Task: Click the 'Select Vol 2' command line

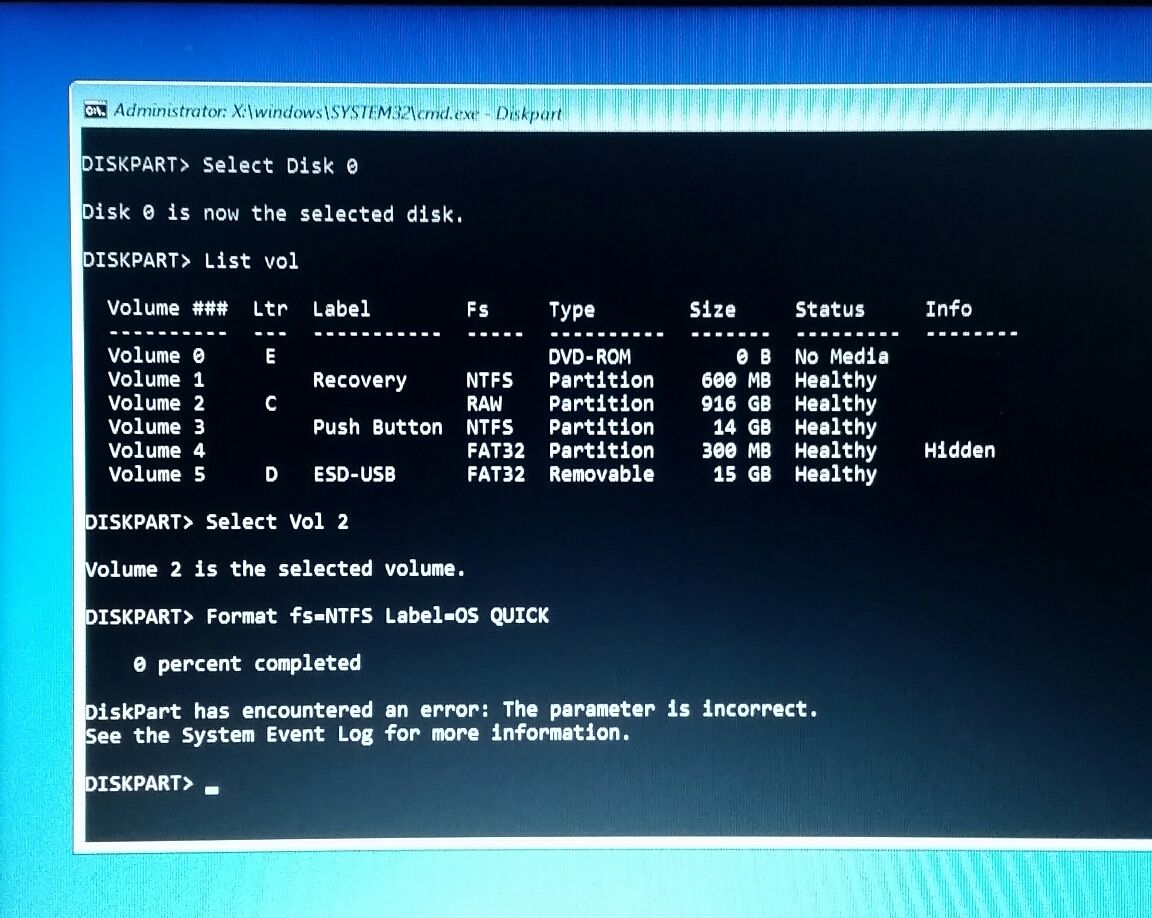Action: click(x=217, y=521)
